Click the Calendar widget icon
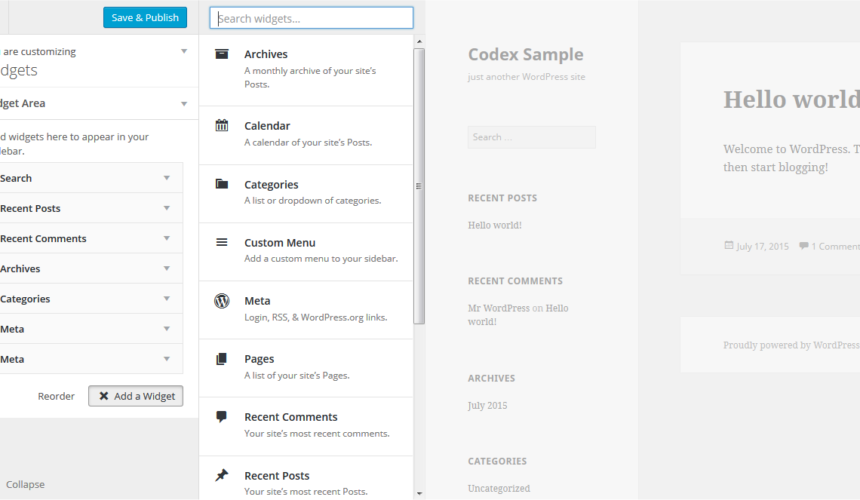The height and width of the screenshot is (500, 860). 222,125
